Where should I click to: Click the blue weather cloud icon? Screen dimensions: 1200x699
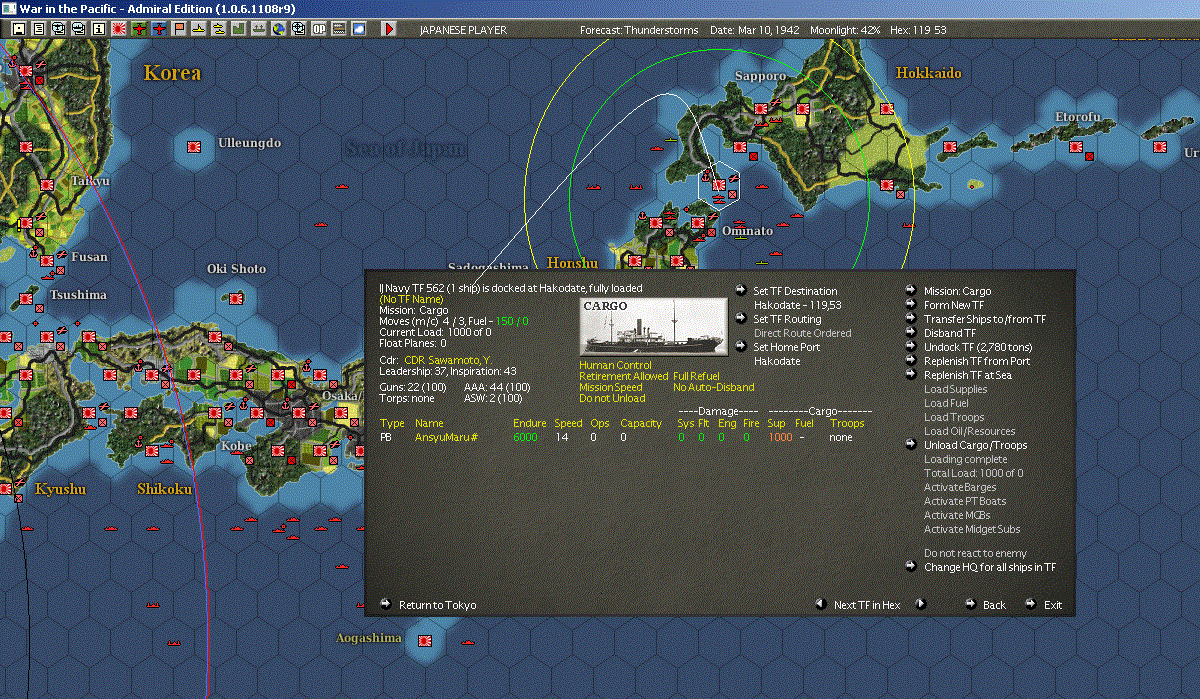coord(358,29)
